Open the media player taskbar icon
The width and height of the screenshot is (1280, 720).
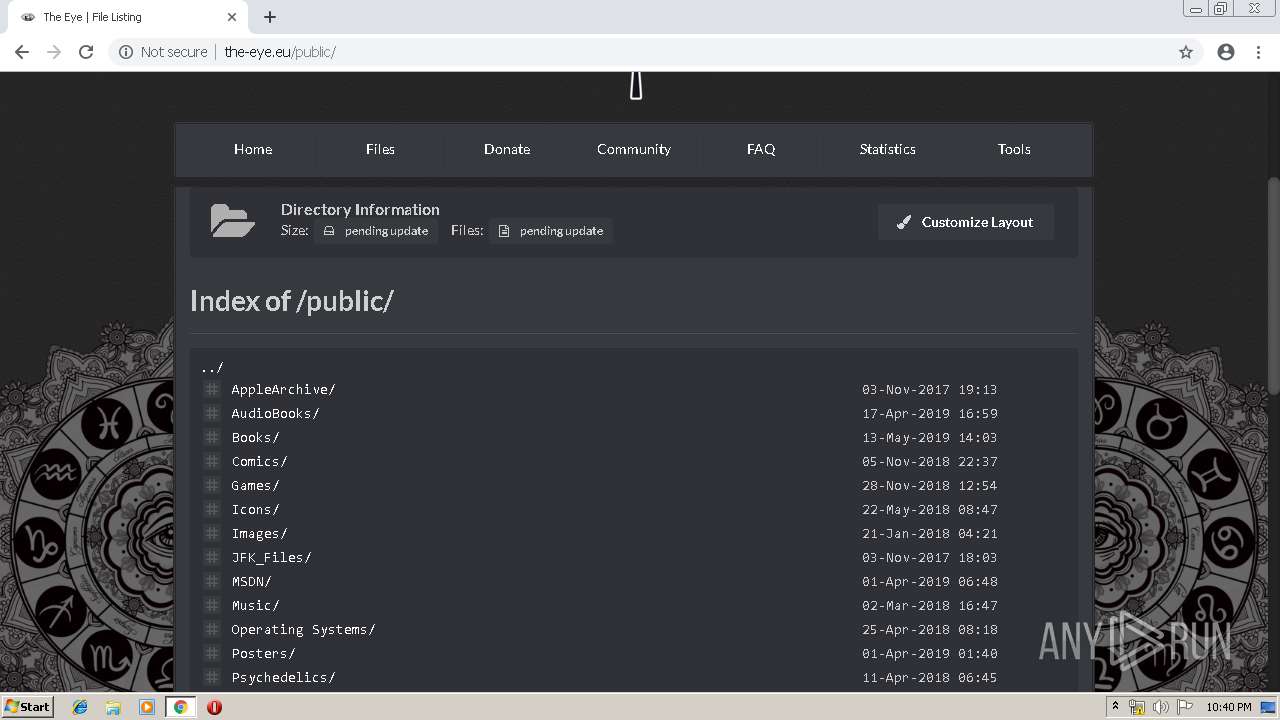[x=147, y=707]
